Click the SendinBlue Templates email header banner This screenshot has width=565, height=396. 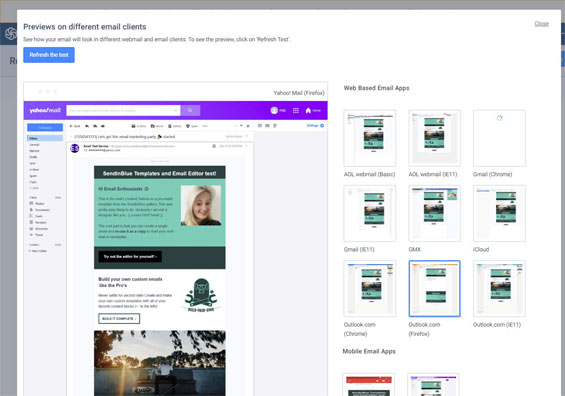[x=160, y=173]
